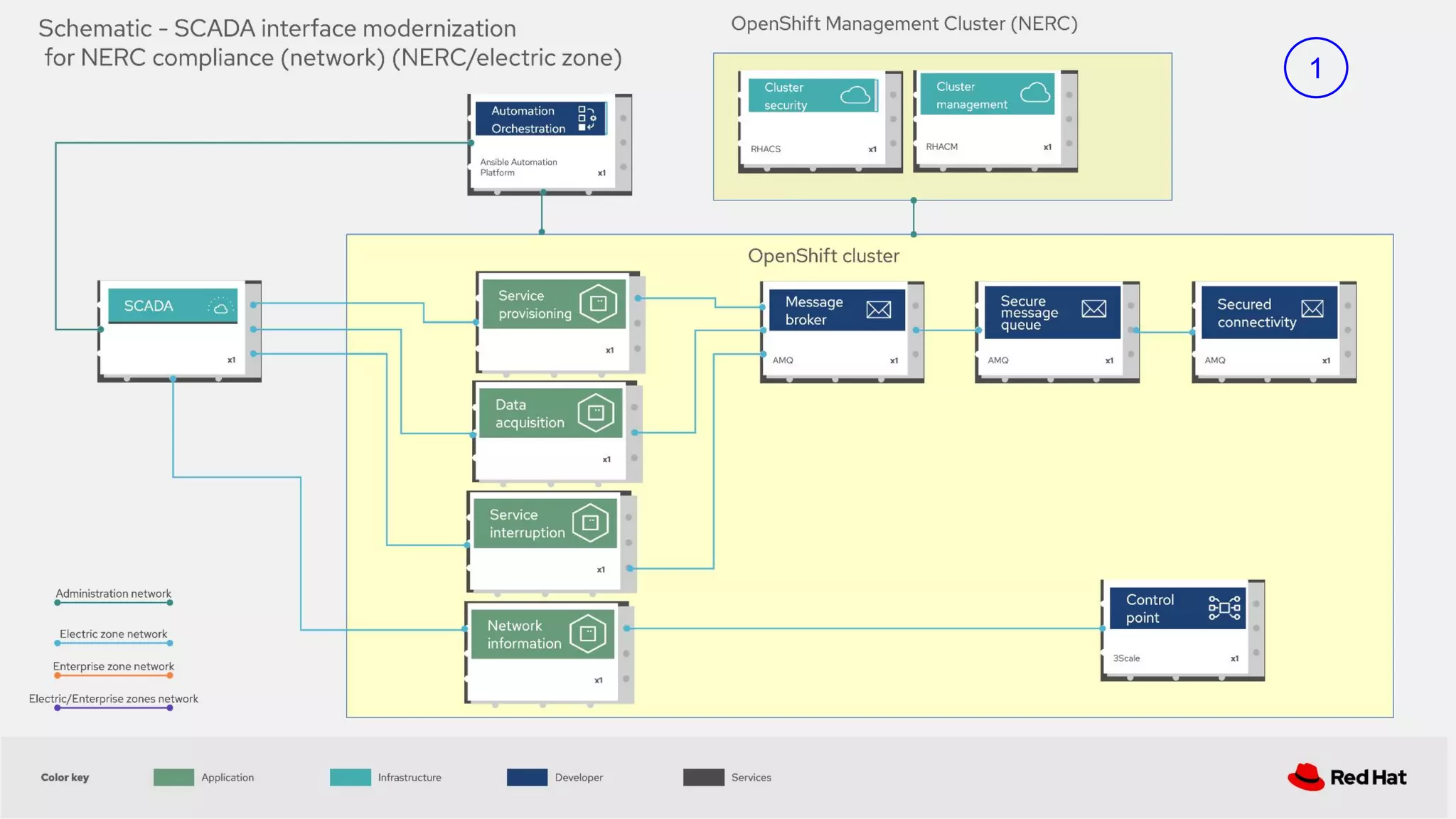1456x819 pixels.
Task: Click the Administration network legend label
Action: tap(114, 594)
